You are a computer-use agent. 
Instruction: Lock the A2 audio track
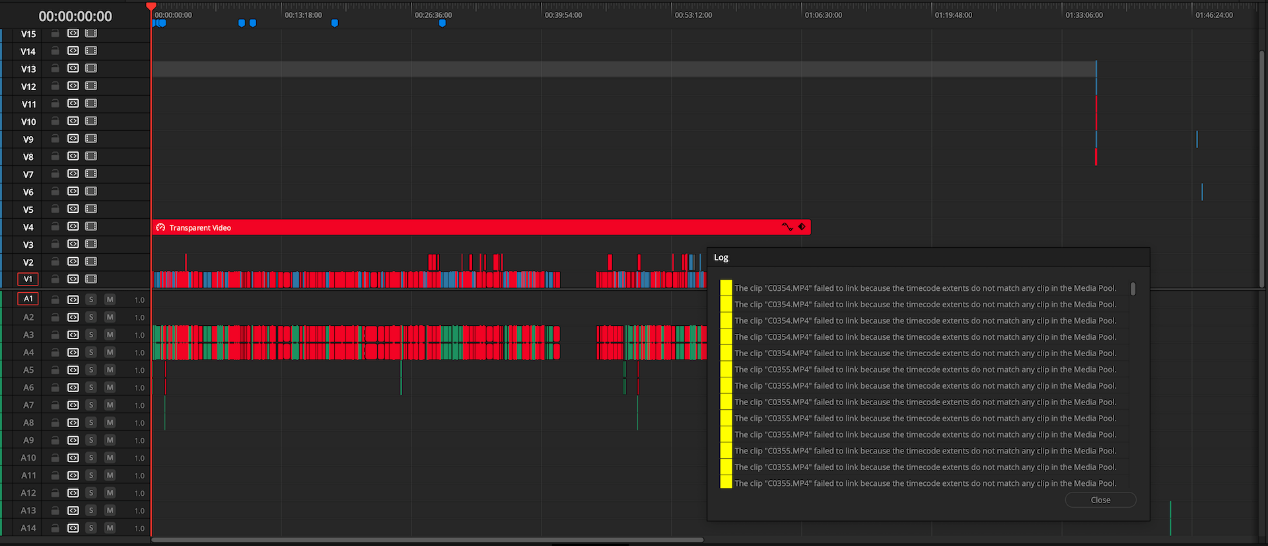(x=56, y=317)
